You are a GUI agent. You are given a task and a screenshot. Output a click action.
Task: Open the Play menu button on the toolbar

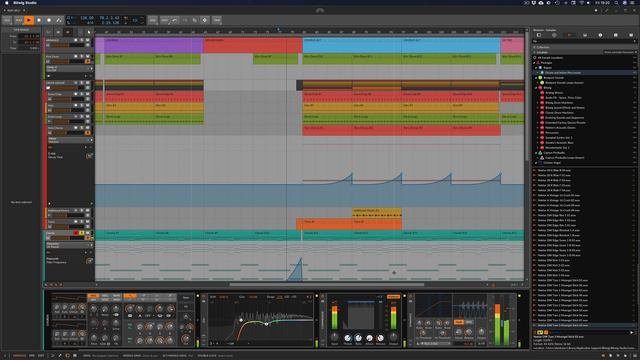[x=18, y=20]
